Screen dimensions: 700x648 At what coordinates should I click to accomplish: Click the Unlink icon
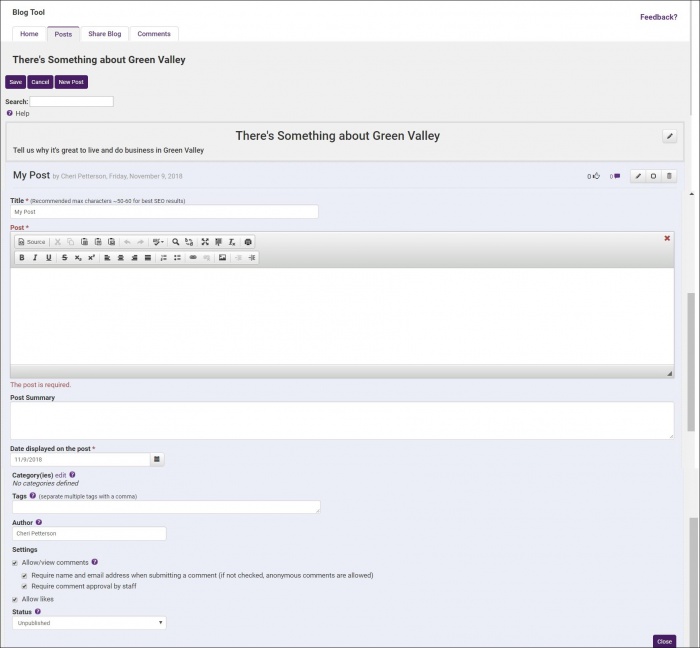[x=206, y=258]
